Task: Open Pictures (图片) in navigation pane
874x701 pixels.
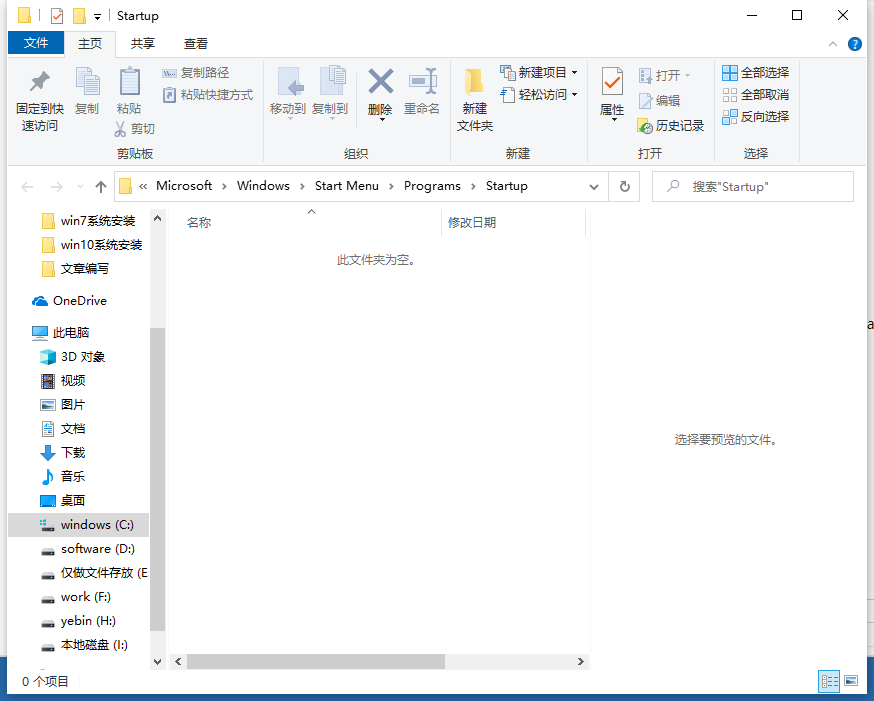Action: (64, 405)
